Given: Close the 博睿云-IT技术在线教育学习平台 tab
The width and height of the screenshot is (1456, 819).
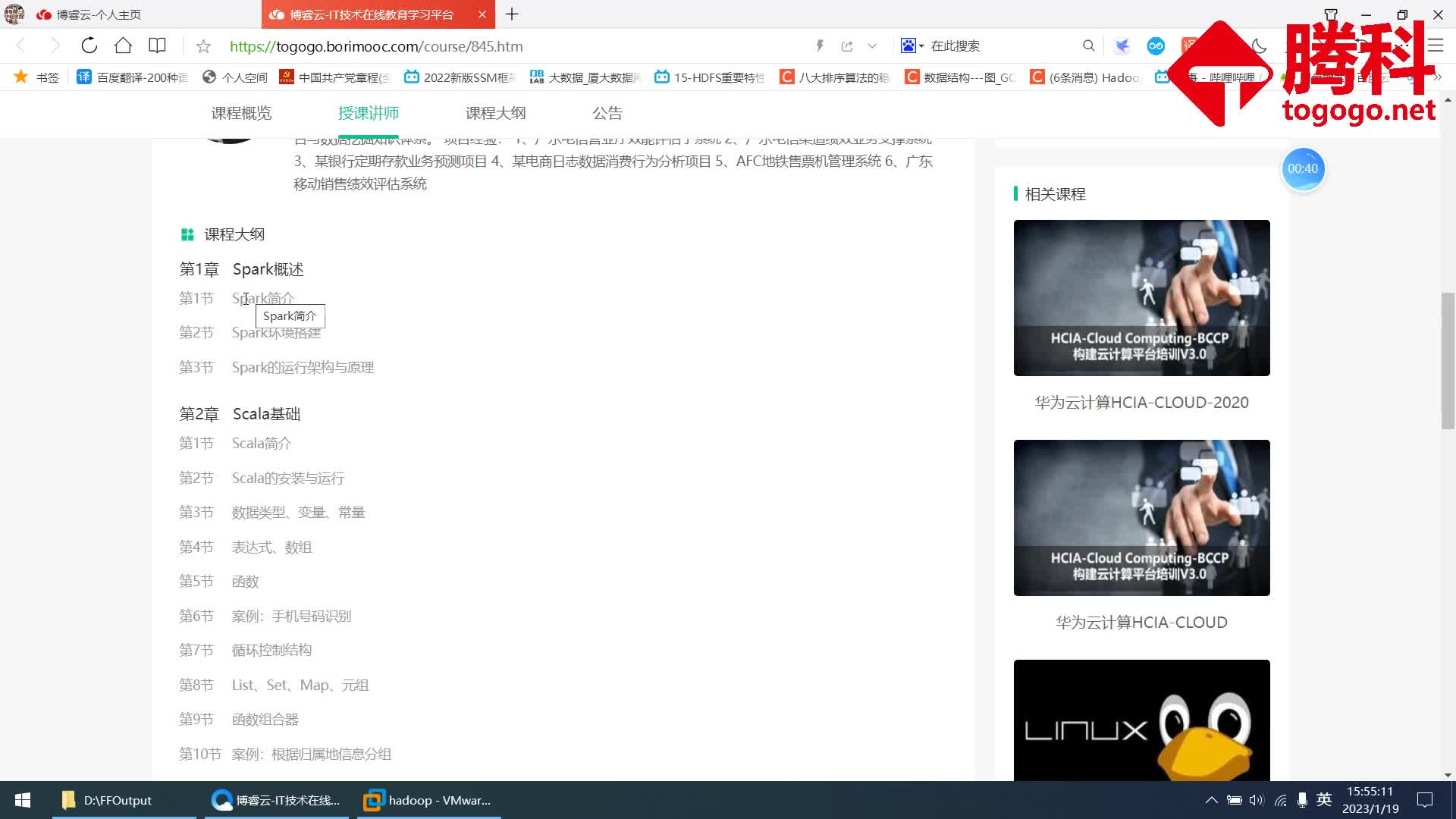Looking at the screenshot, I should point(482,14).
